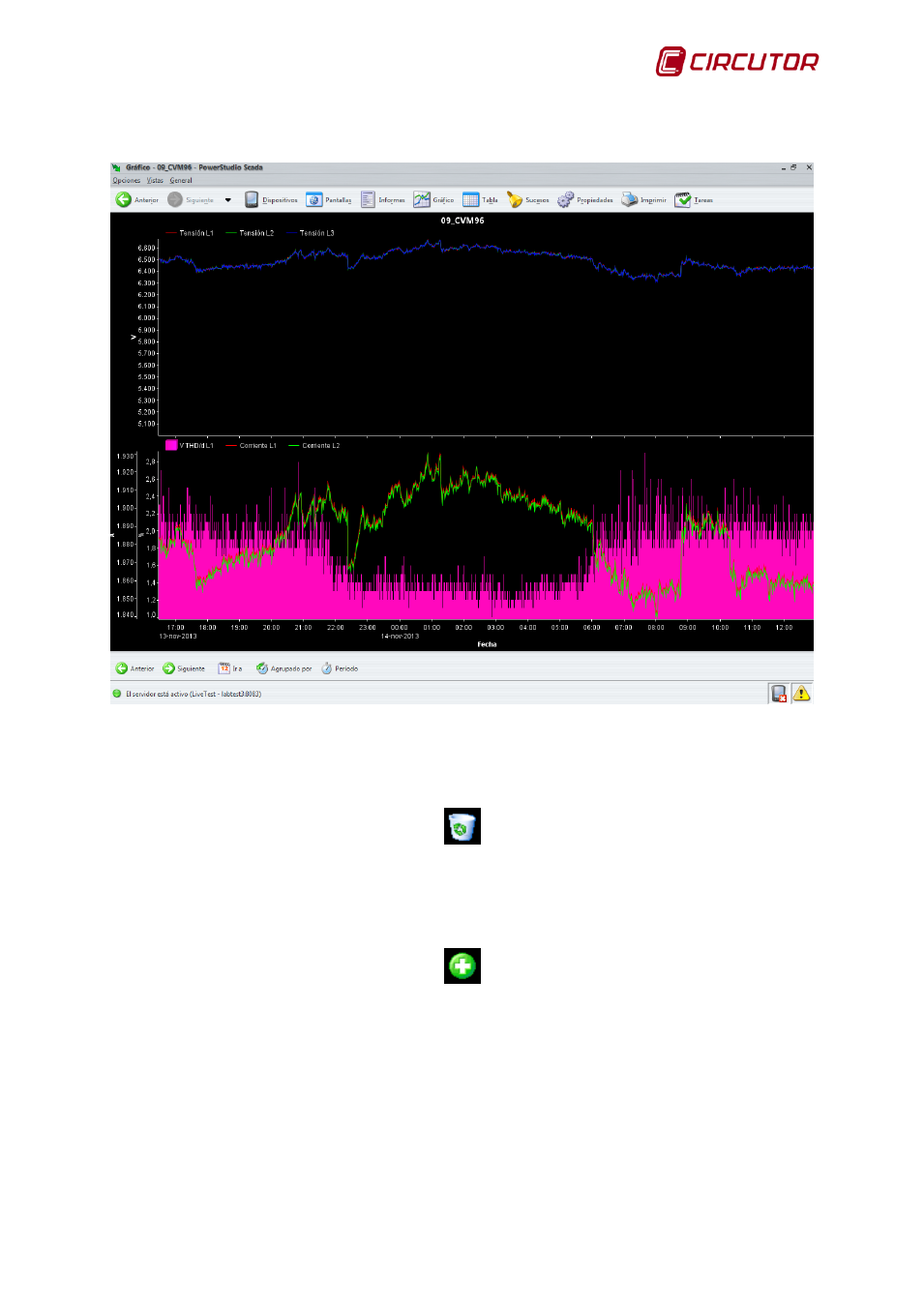Click the yellow warning icon in status bar

coord(801,694)
